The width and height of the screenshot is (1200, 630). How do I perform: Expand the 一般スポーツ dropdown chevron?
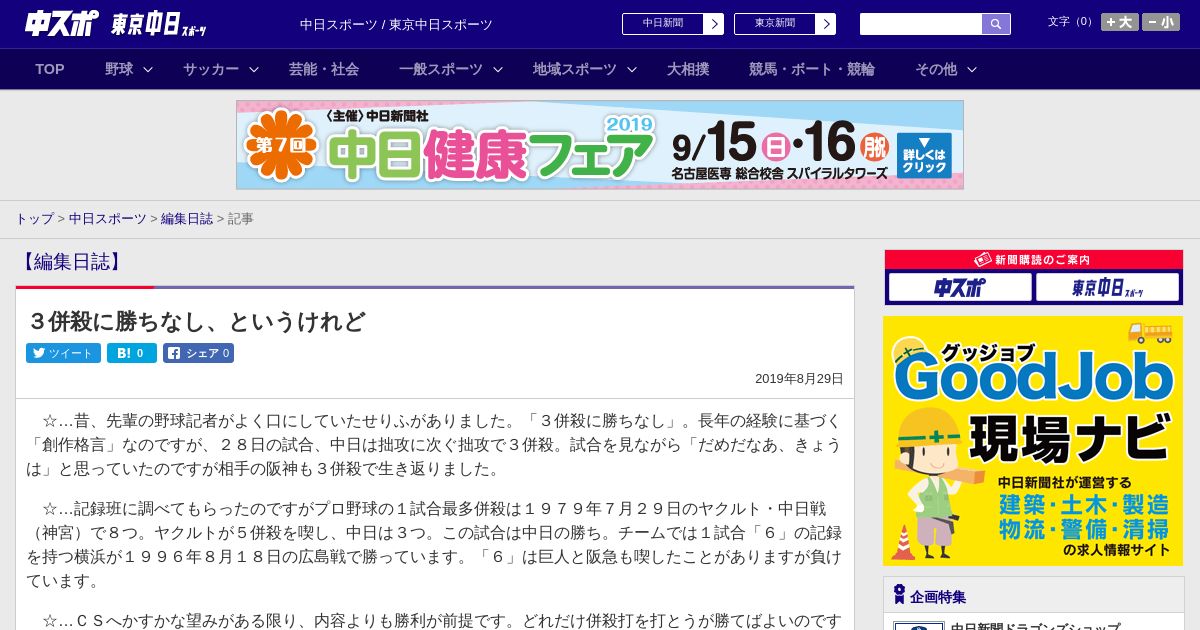(x=498, y=69)
